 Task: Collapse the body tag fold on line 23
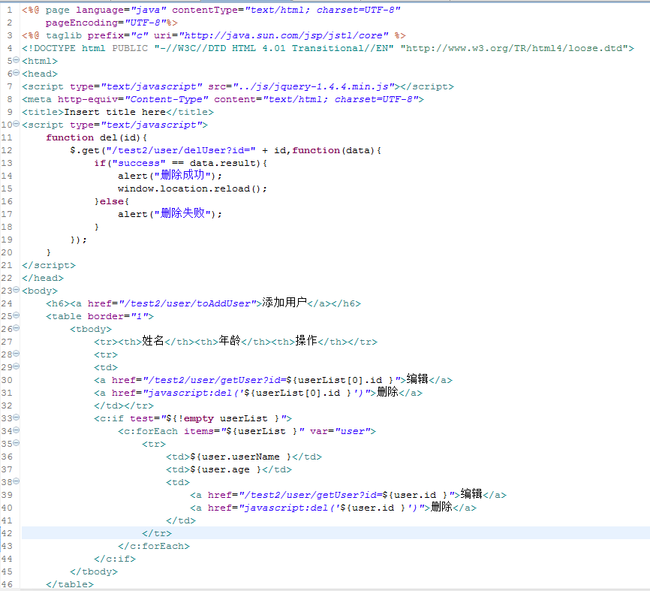[16, 290]
